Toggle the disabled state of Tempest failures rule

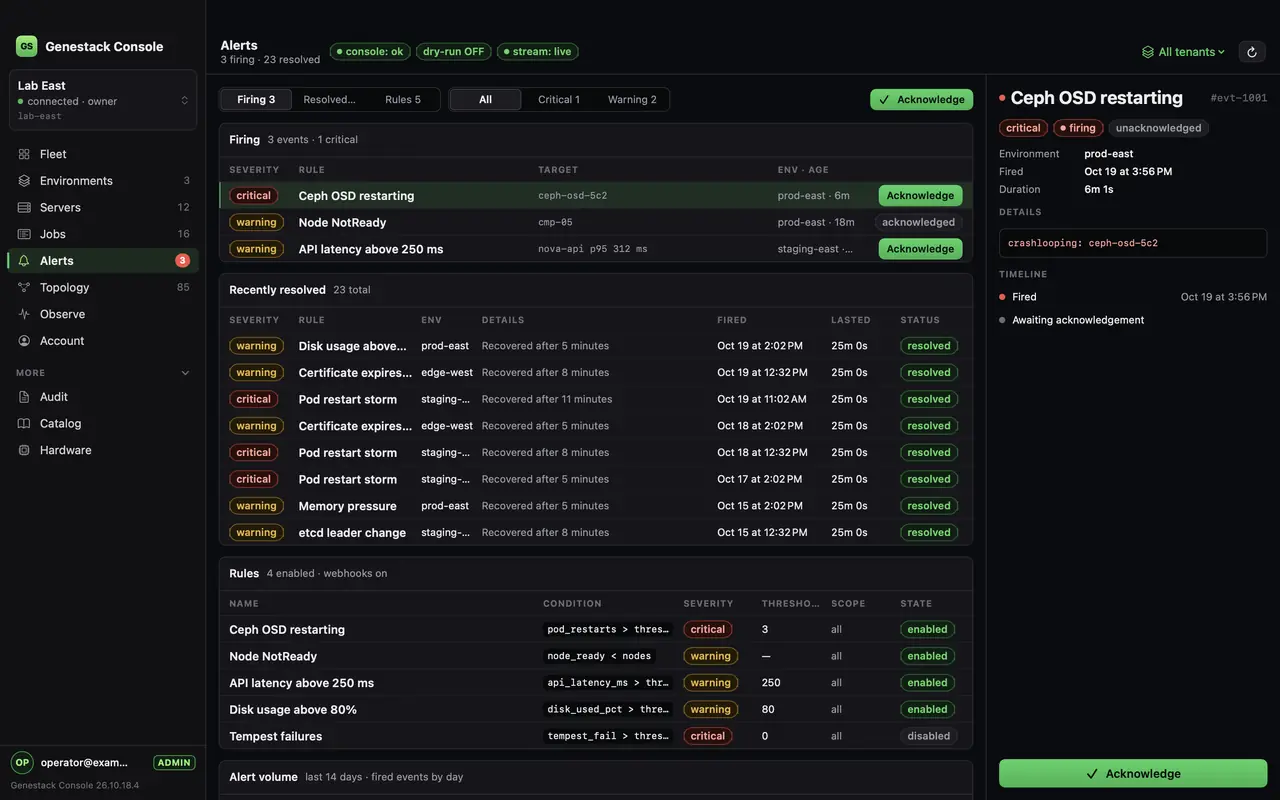click(929, 736)
